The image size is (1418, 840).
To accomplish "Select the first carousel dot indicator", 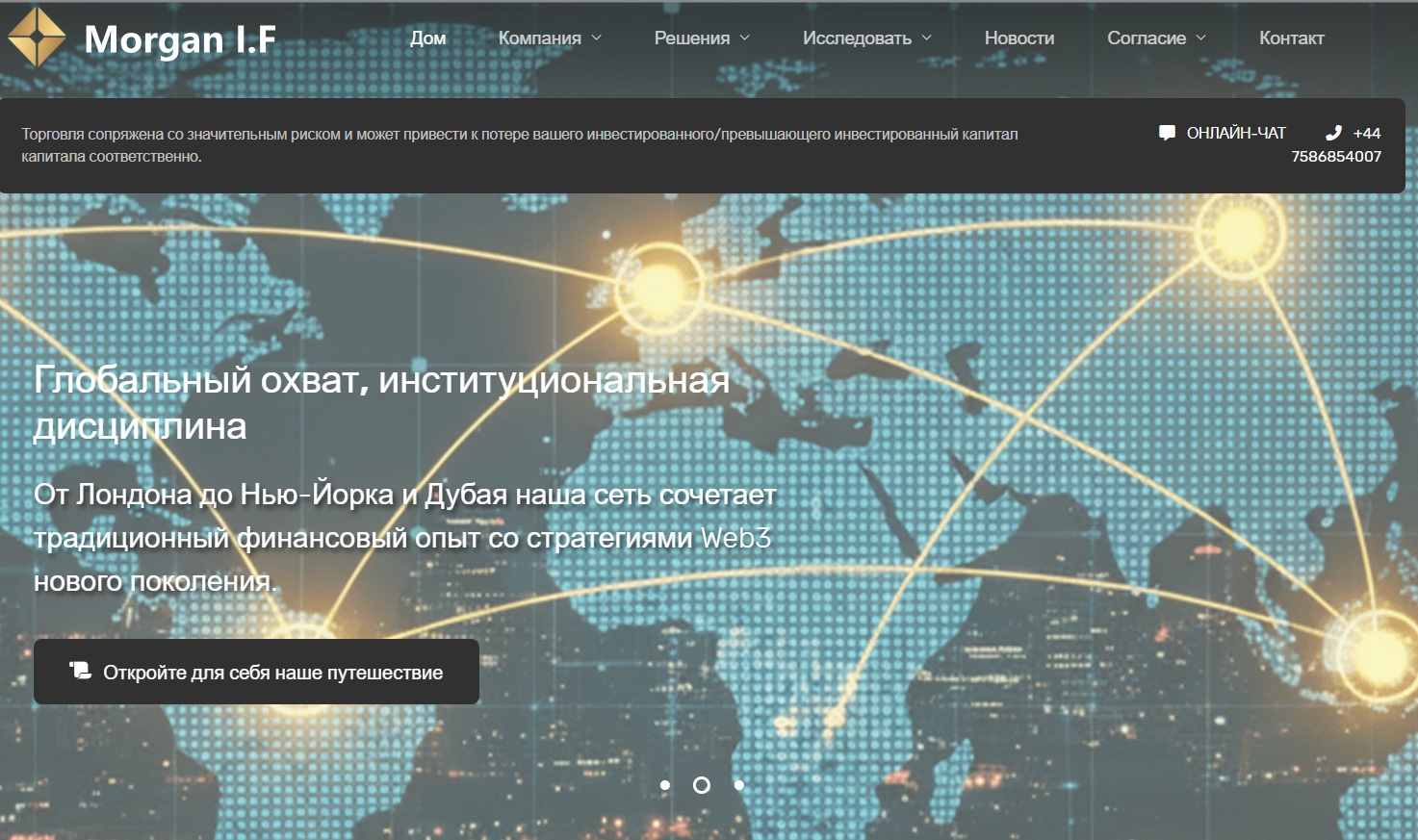I will click(664, 784).
